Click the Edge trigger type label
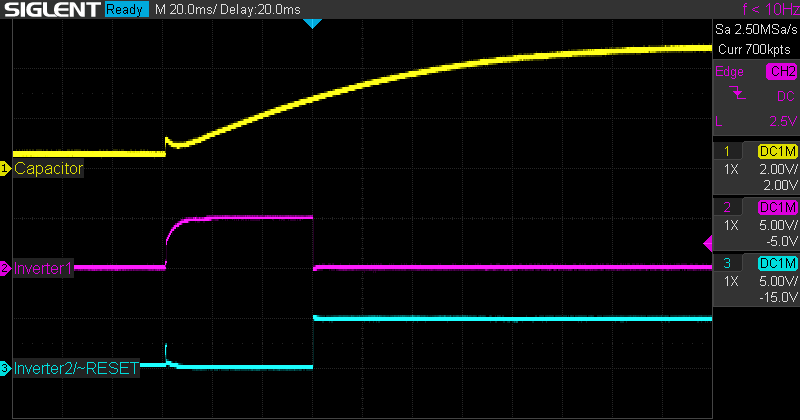800x420 pixels. click(x=728, y=72)
